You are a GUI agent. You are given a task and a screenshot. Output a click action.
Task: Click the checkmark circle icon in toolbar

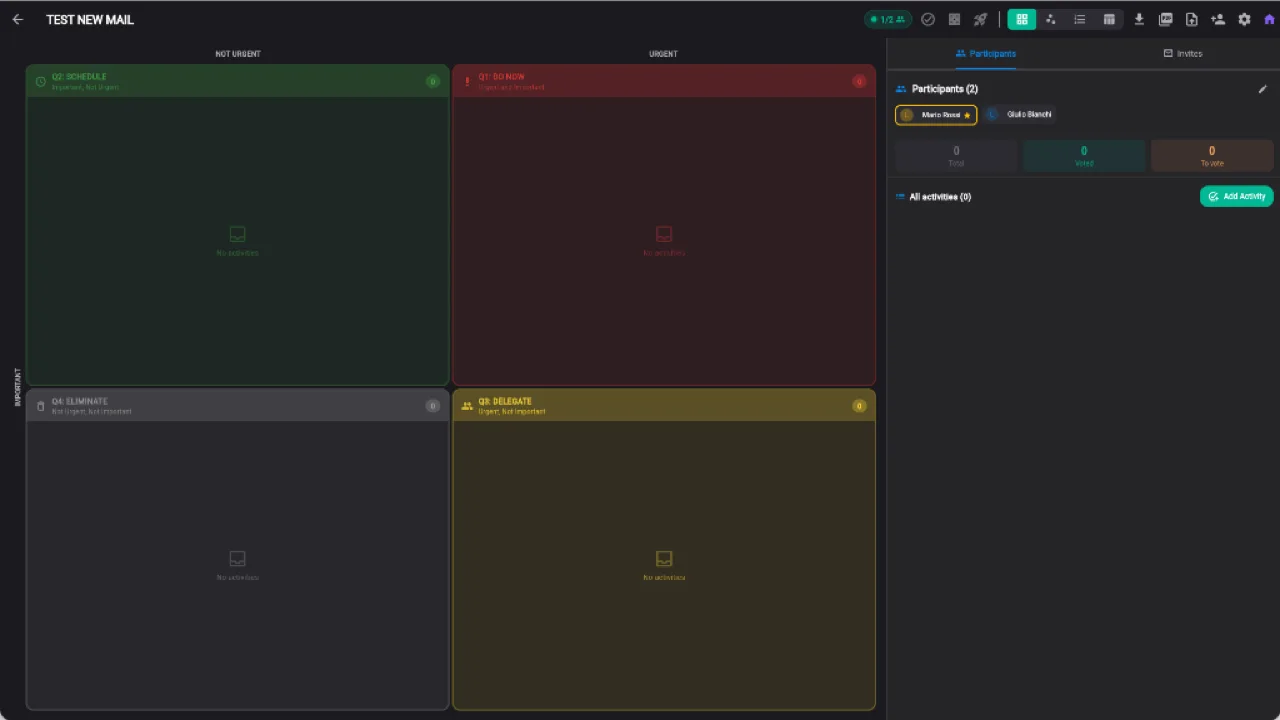tap(928, 19)
